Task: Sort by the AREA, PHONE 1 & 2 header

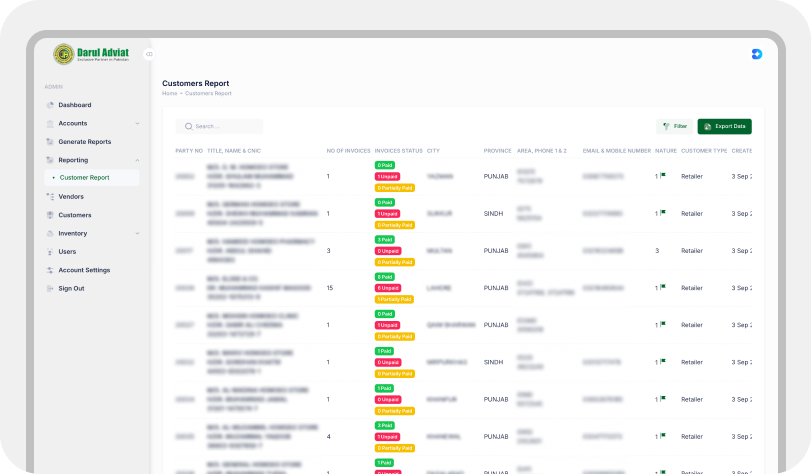Action: click(542, 151)
